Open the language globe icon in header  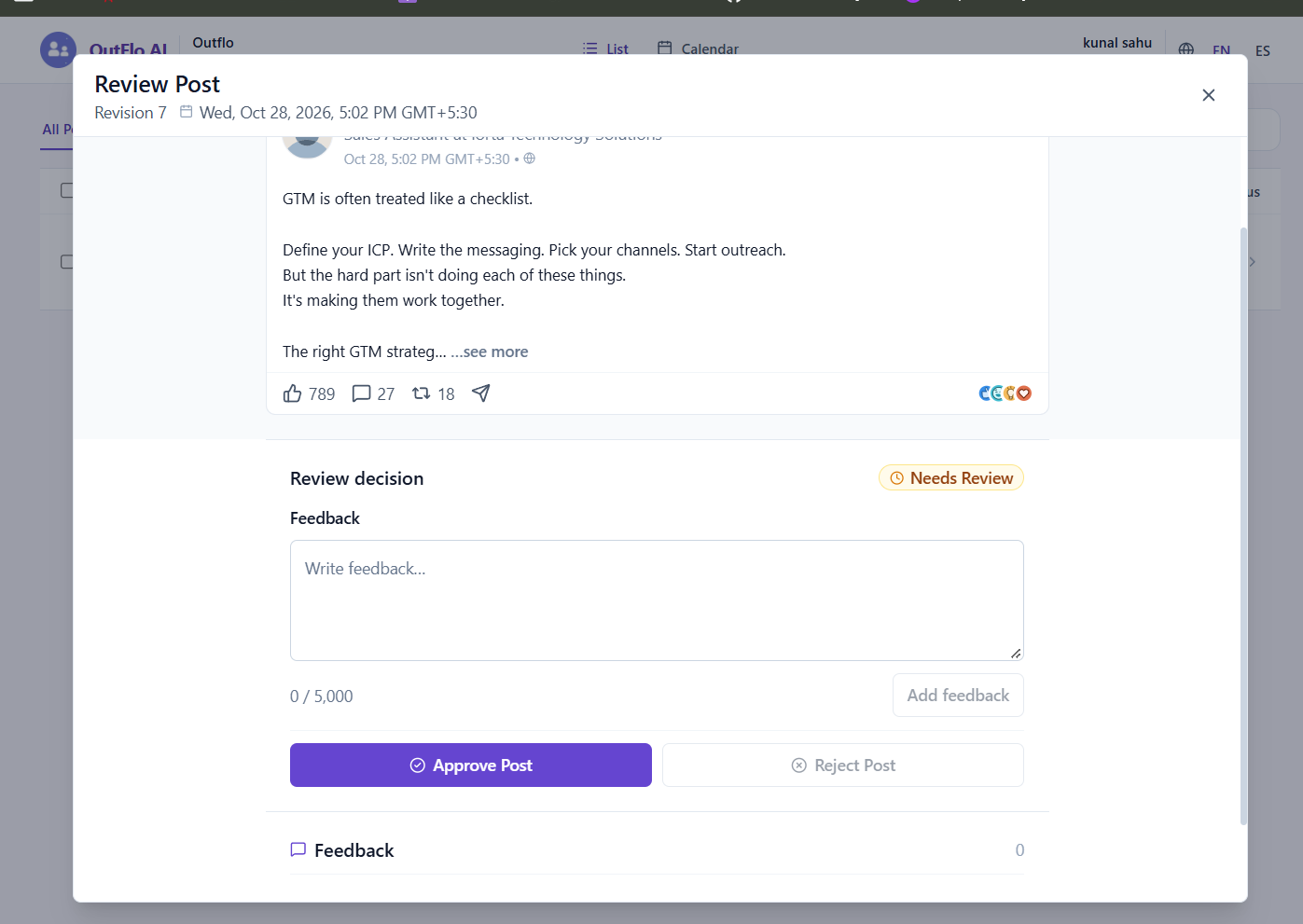point(1186,50)
